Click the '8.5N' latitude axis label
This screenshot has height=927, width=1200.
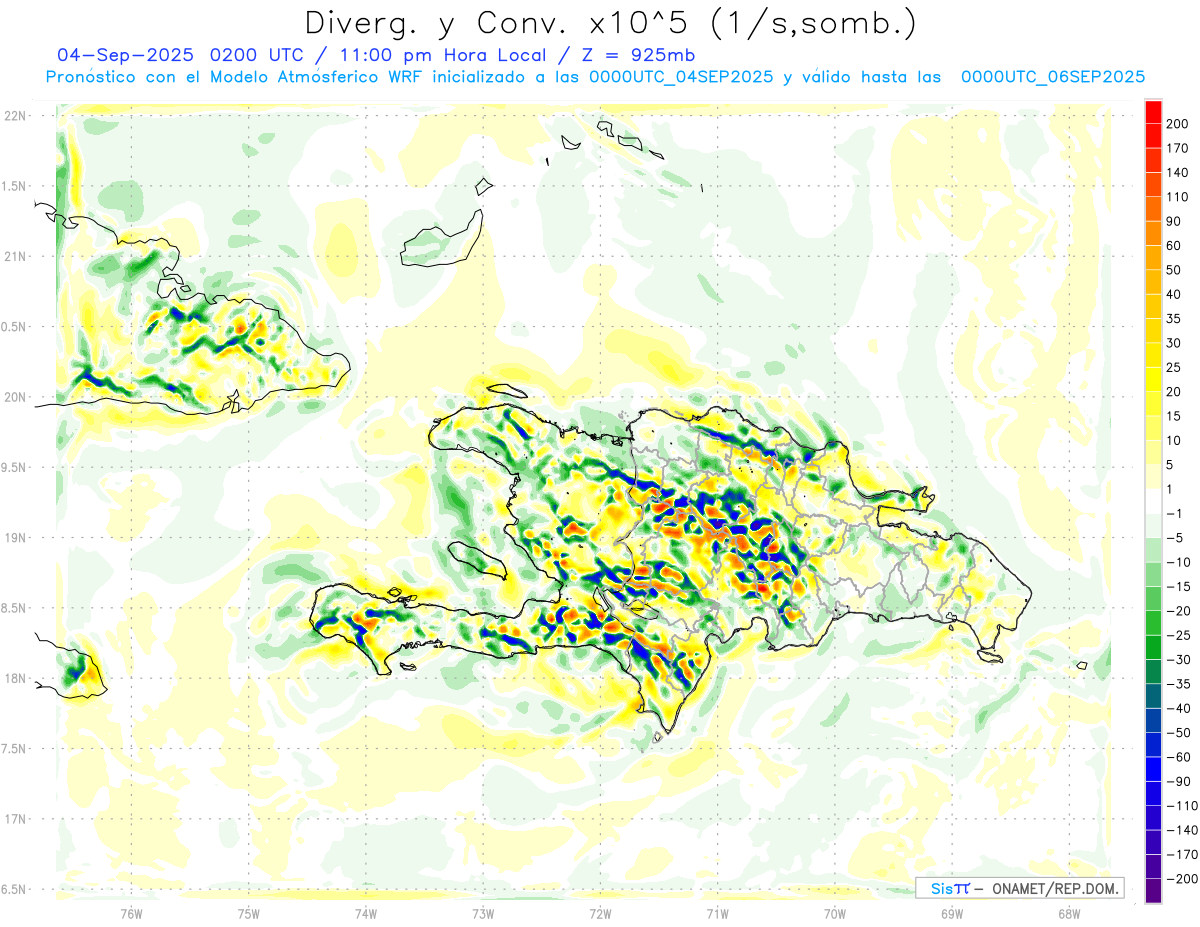[14, 608]
